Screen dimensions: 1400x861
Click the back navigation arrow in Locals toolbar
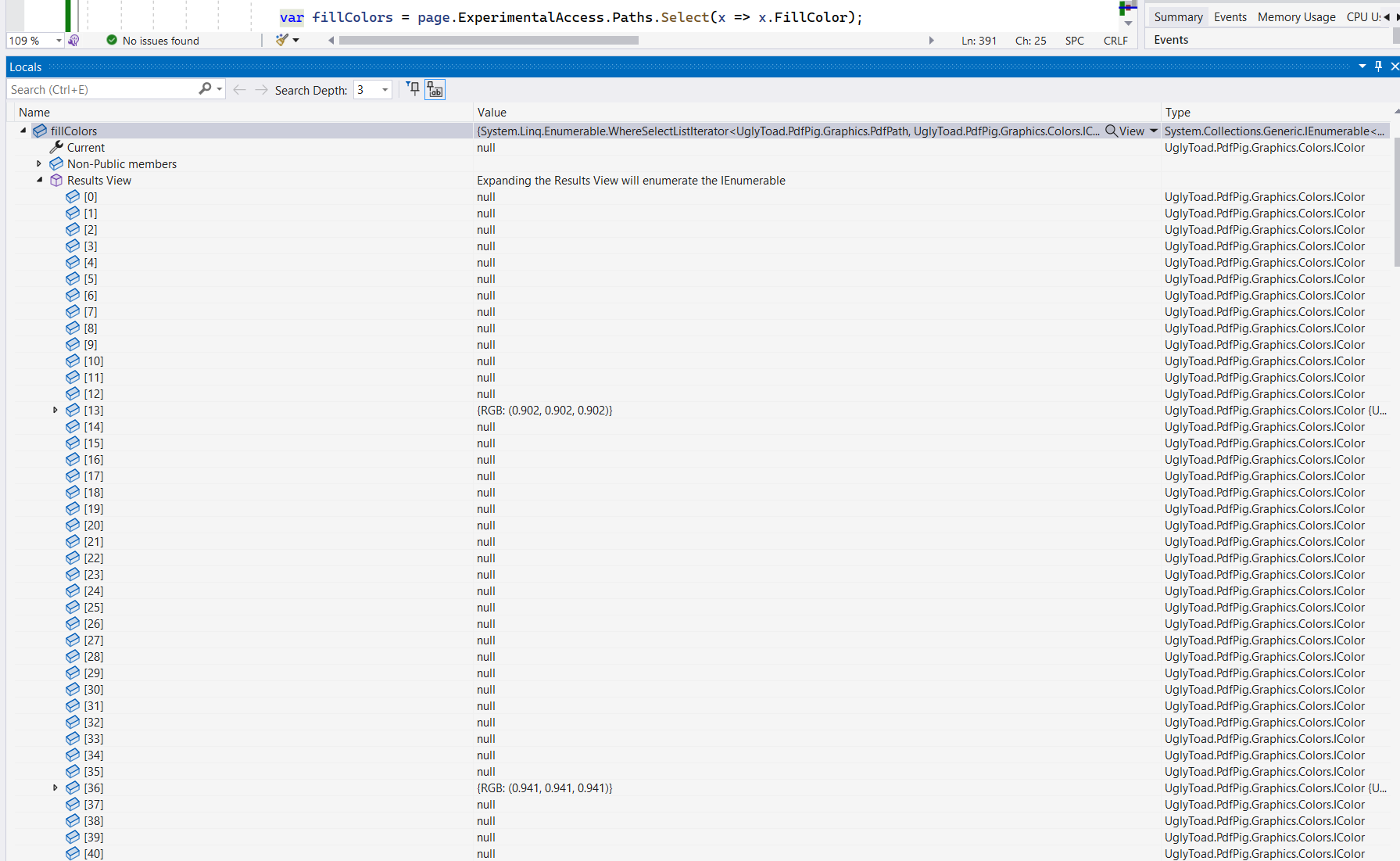click(239, 89)
